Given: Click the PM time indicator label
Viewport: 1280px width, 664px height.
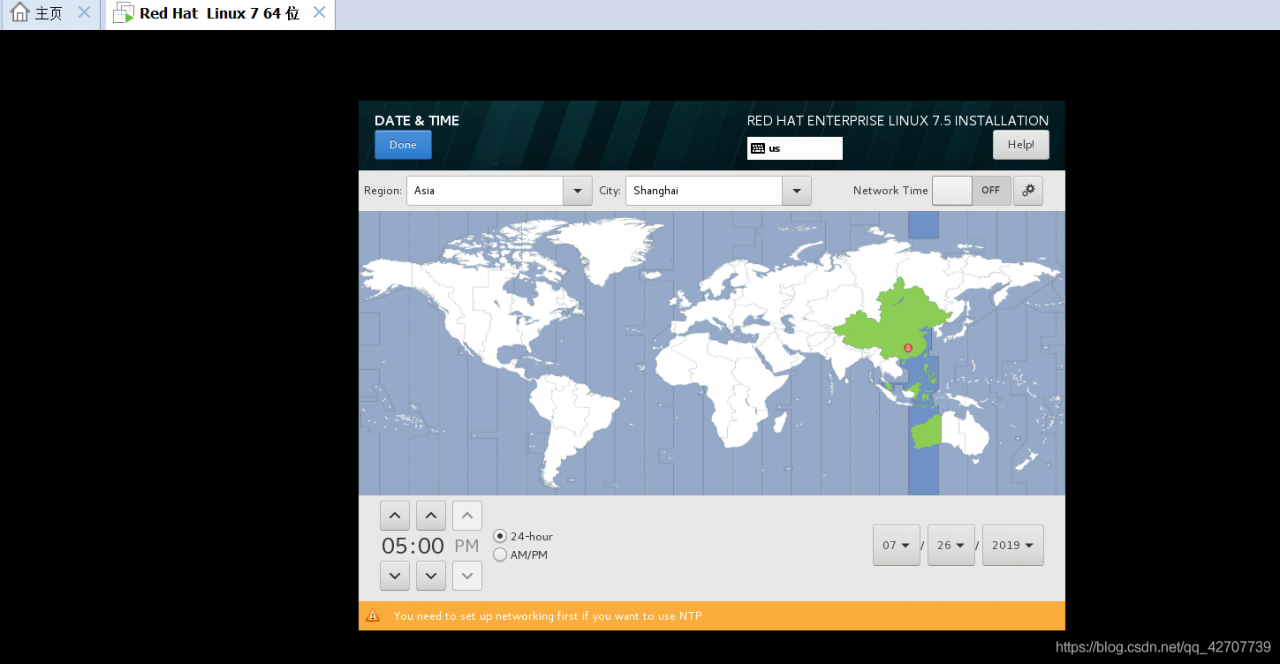Looking at the screenshot, I should point(467,546).
